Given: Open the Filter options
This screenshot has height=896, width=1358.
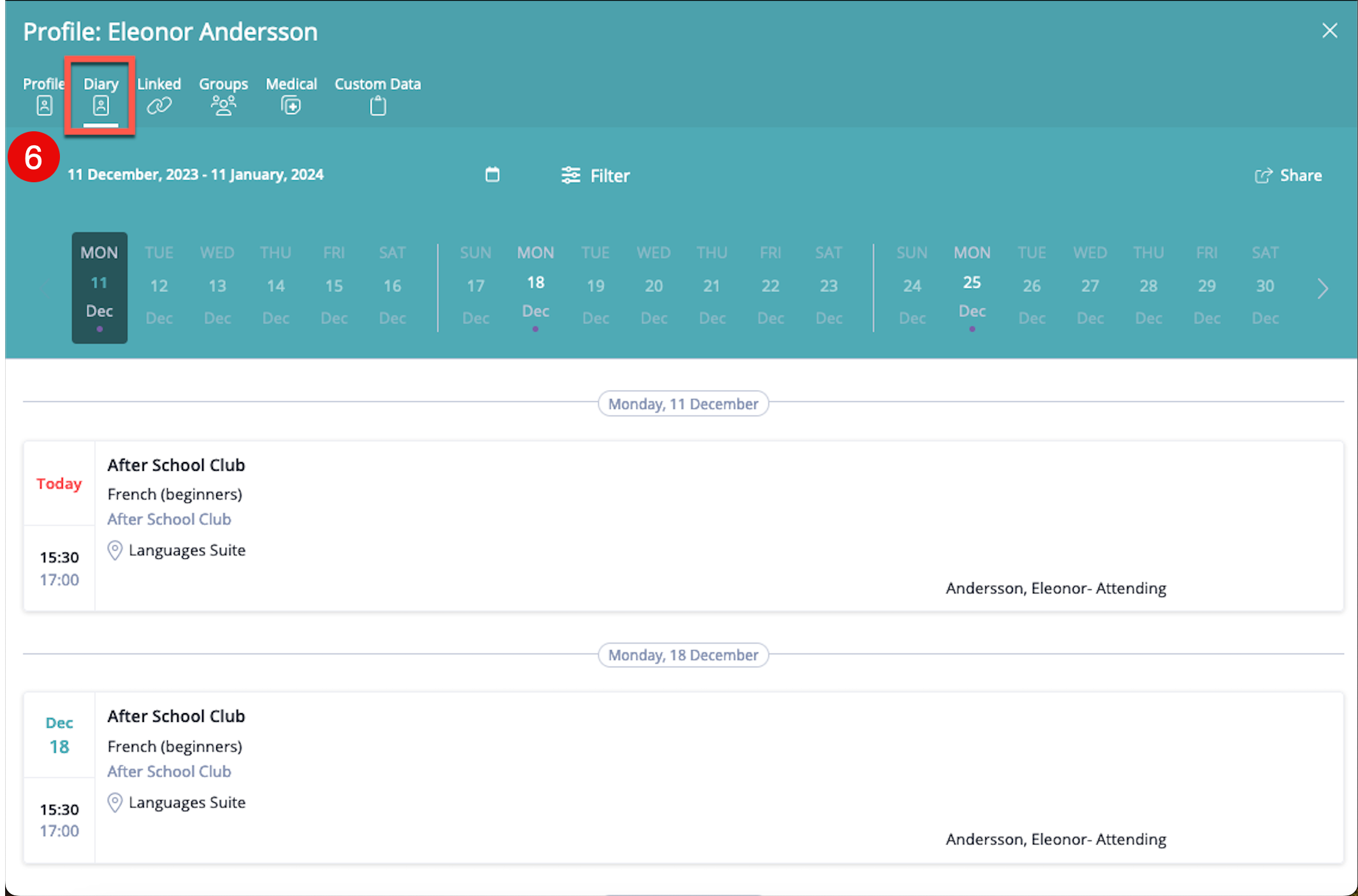Looking at the screenshot, I should pyautogui.click(x=595, y=175).
